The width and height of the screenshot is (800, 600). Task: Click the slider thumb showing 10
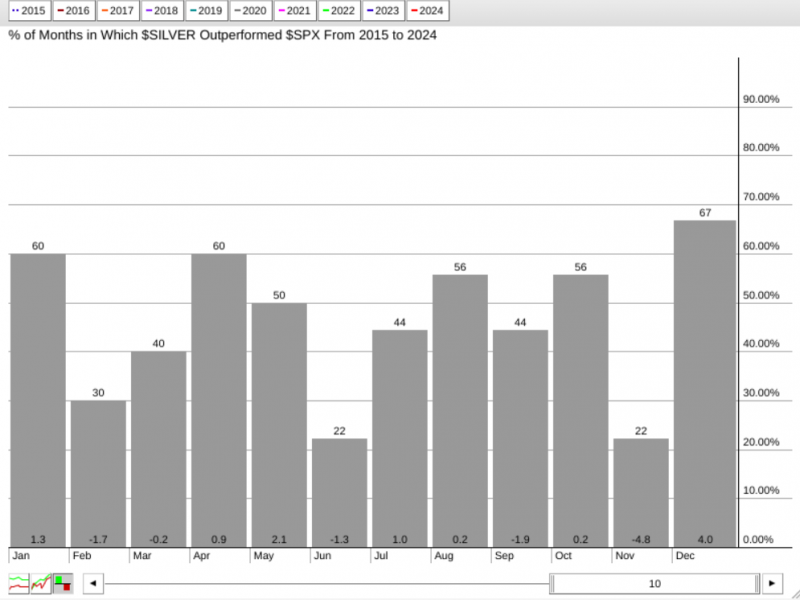(x=655, y=584)
